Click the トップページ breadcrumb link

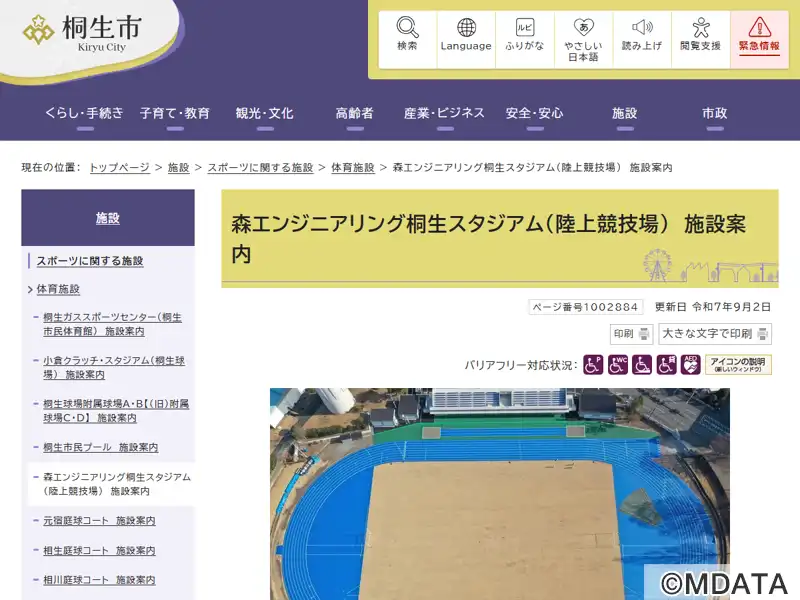(119, 168)
